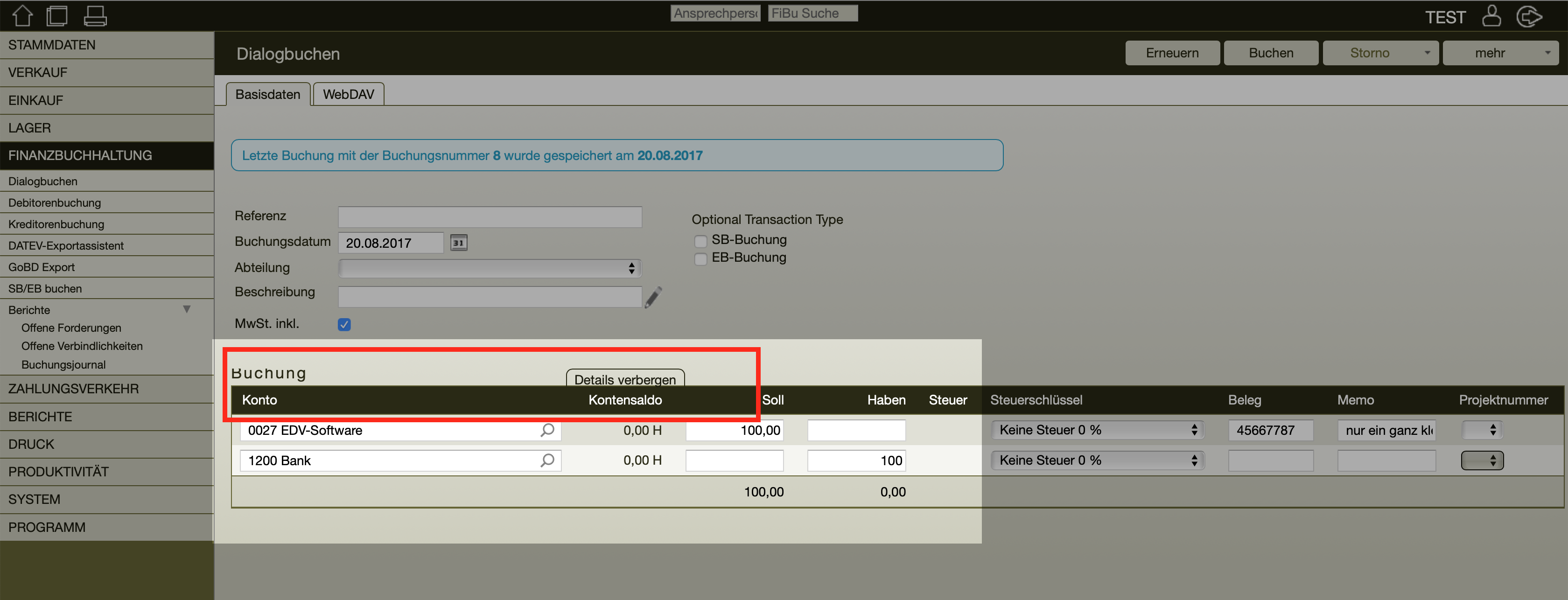Select FINANZBUCHHALTUNG in the sidebar

point(106,155)
